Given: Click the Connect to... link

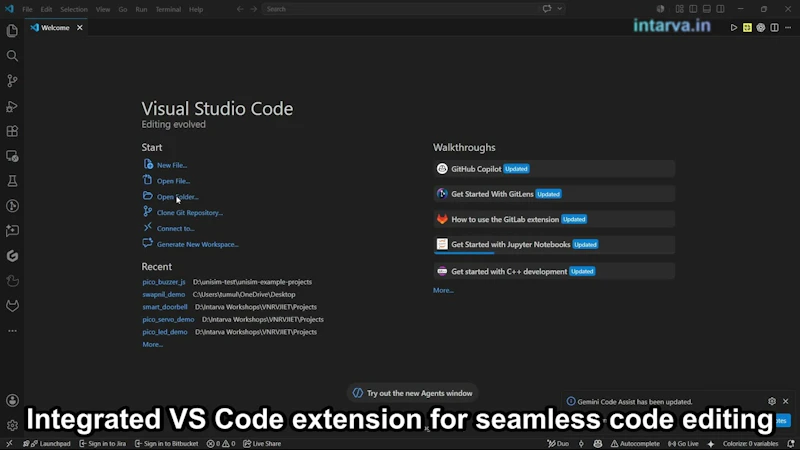Looking at the screenshot, I should [176, 229].
